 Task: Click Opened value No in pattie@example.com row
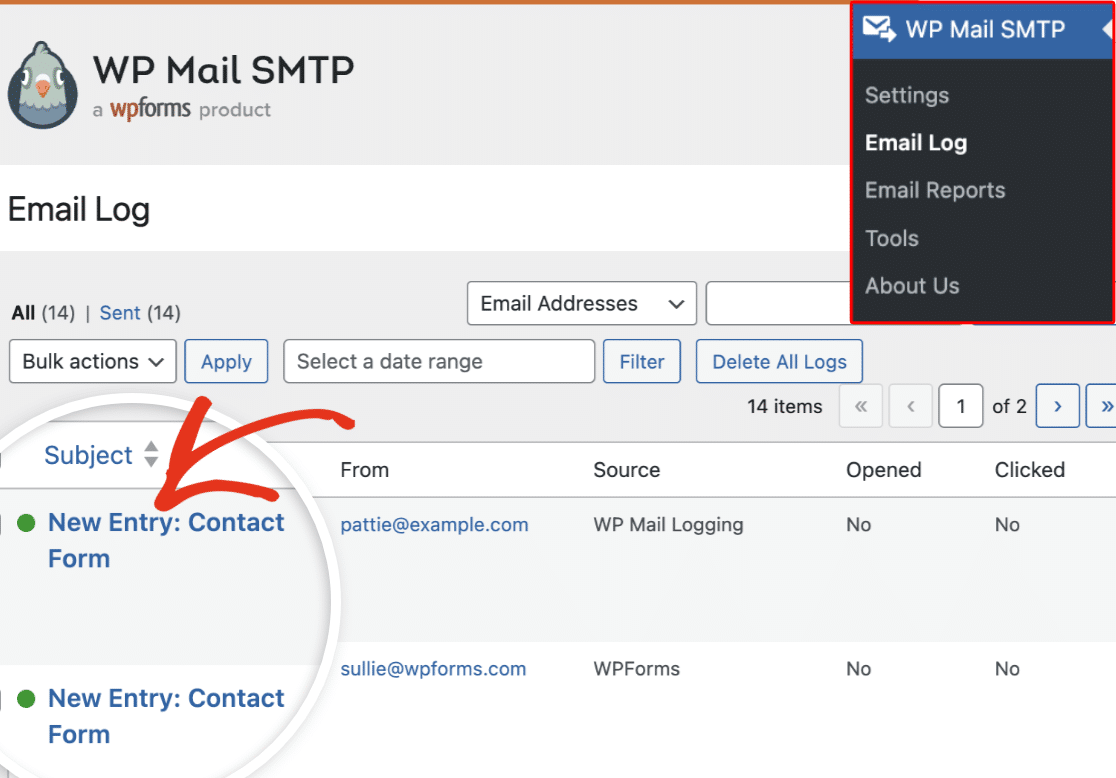click(x=858, y=525)
